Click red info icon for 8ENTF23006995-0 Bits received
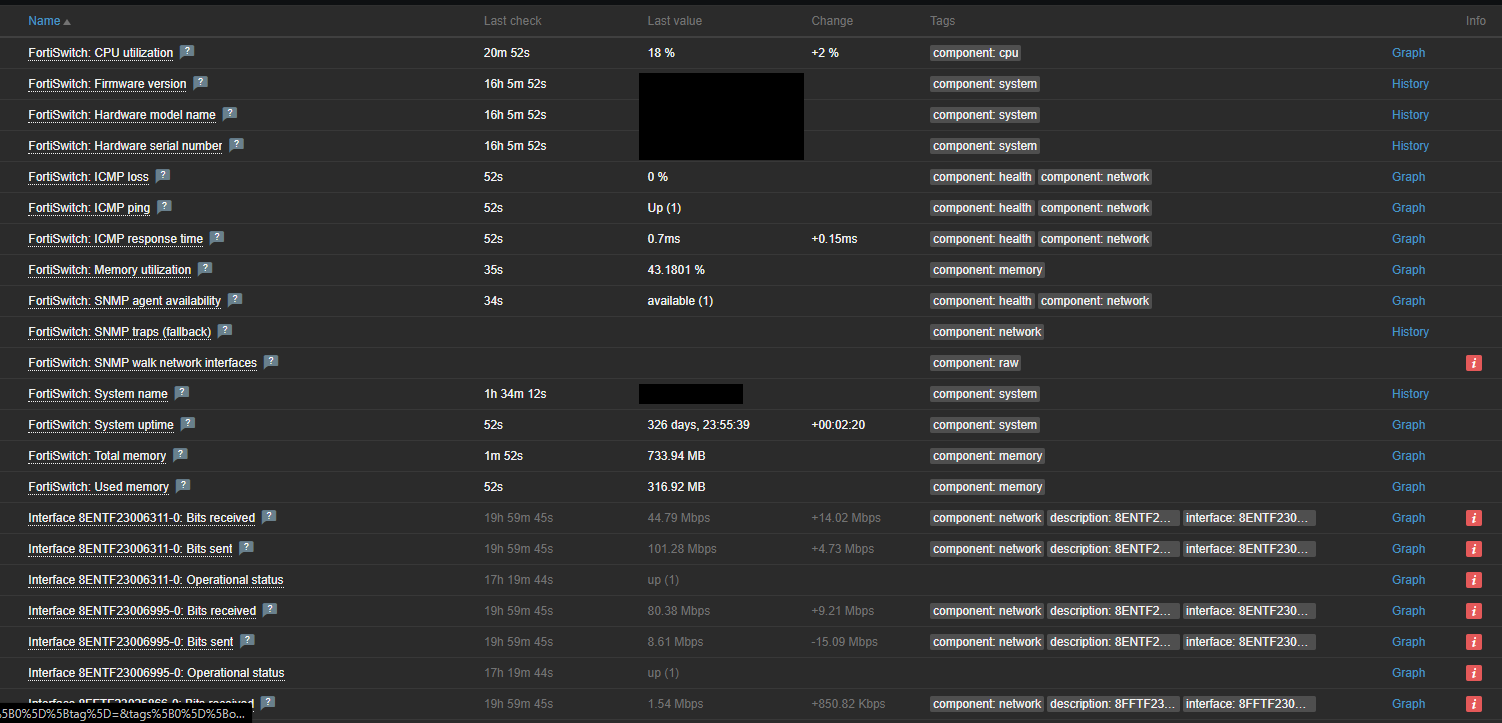 (x=1473, y=611)
